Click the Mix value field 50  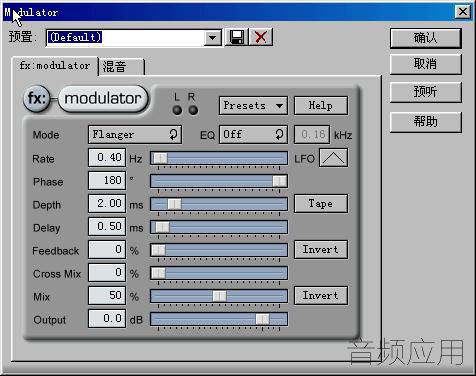pyautogui.click(x=107, y=295)
